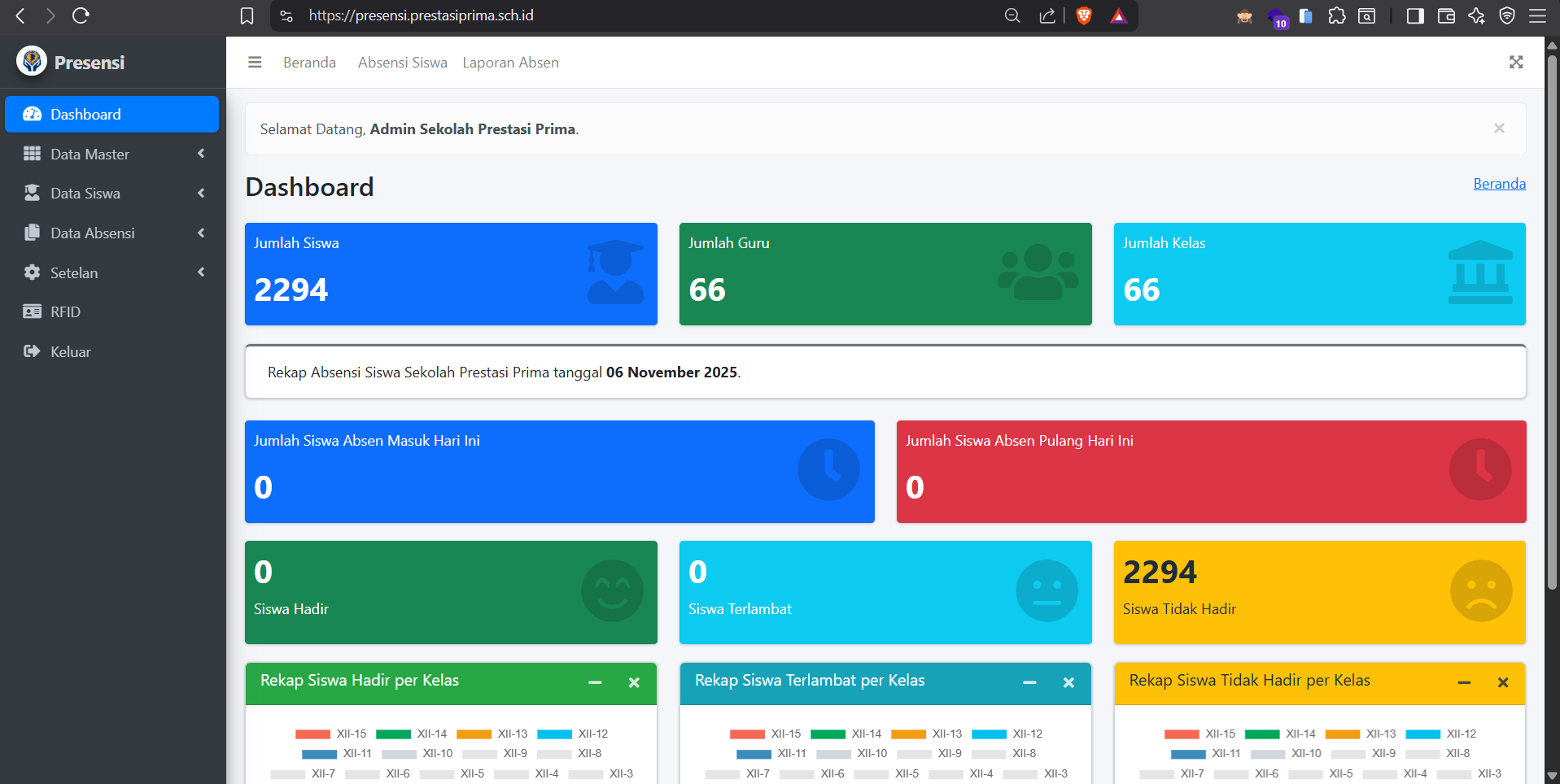Expand the Setelan submenu chevron

point(200,272)
